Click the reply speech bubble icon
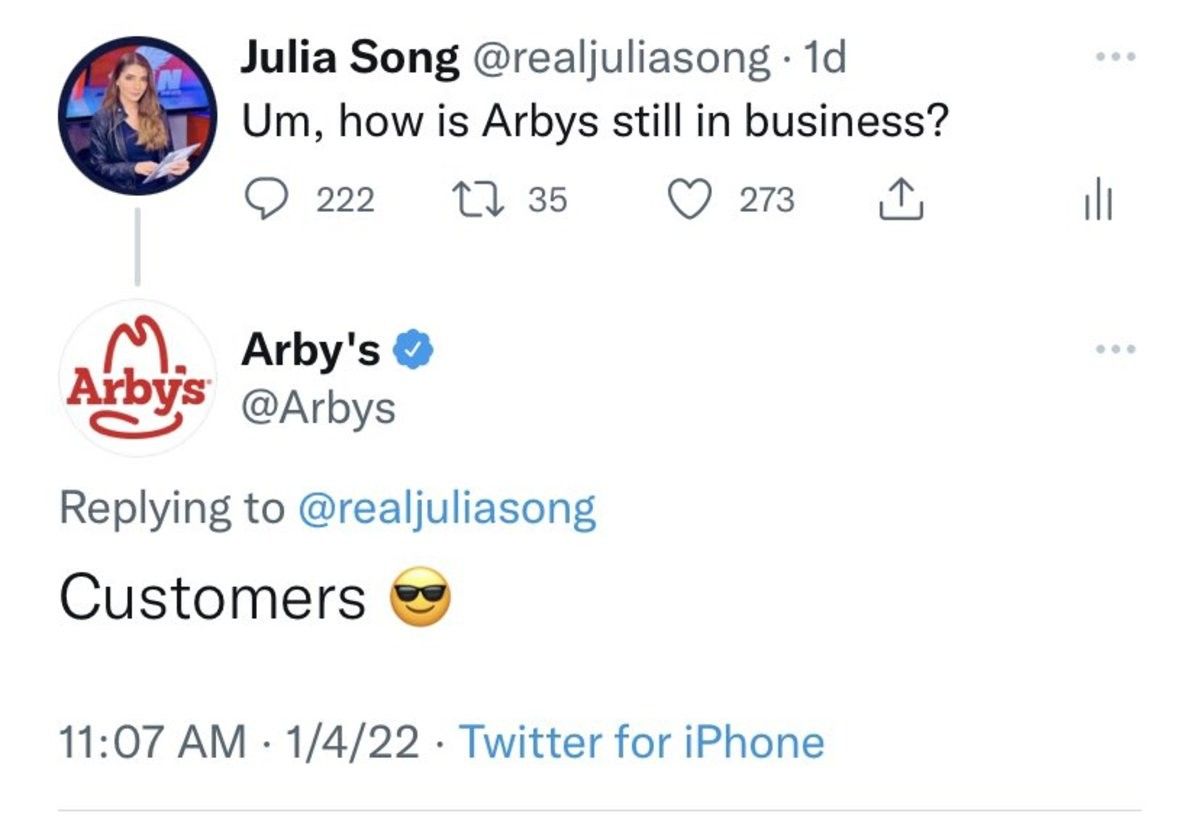Screen dimensions: 1200x817 265,200
